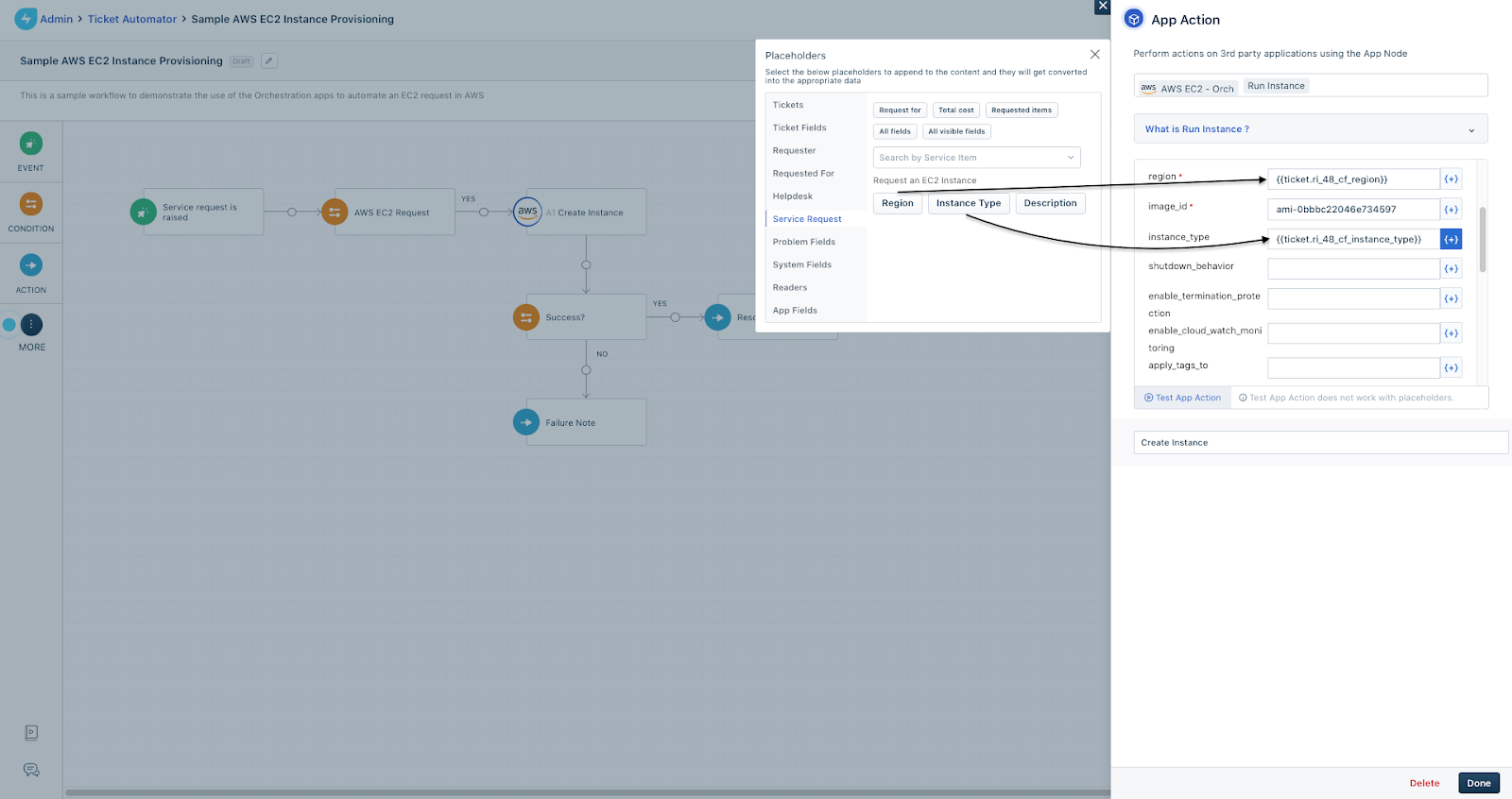Click the 'Request an EC2 Instance' text
This screenshot has height=799, width=1512.
tap(924, 180)
